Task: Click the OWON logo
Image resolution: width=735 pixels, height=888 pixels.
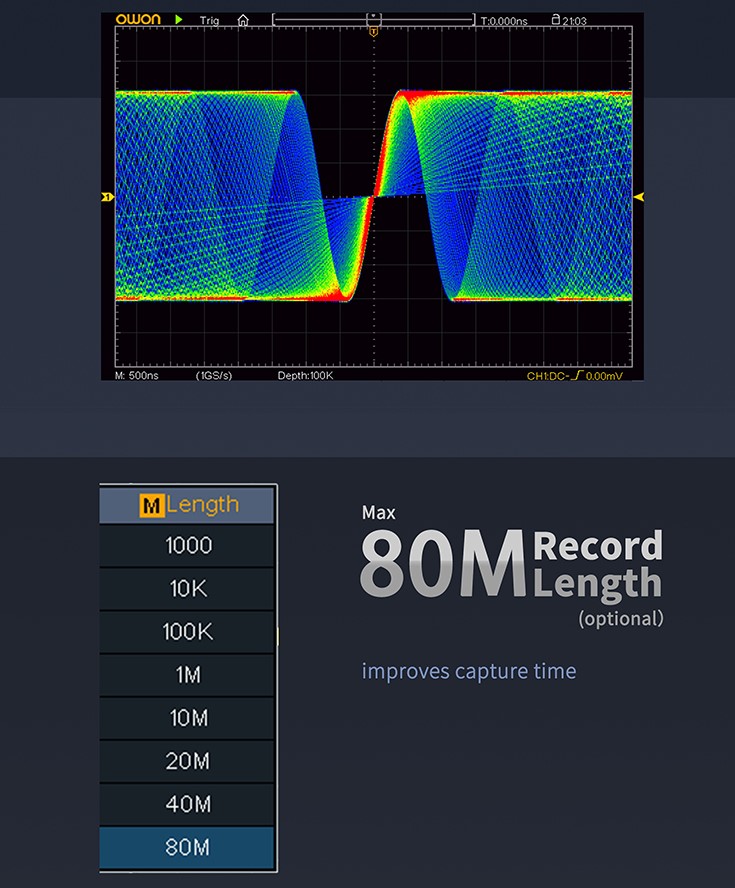Action: click(138, 19)
